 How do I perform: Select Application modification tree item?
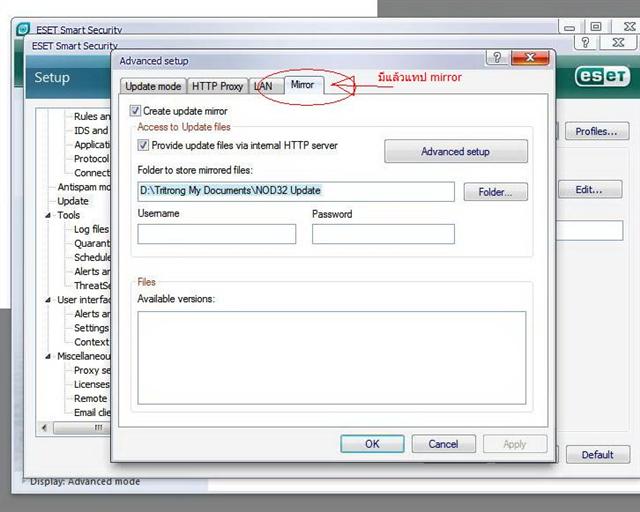[x=92, y=145]
